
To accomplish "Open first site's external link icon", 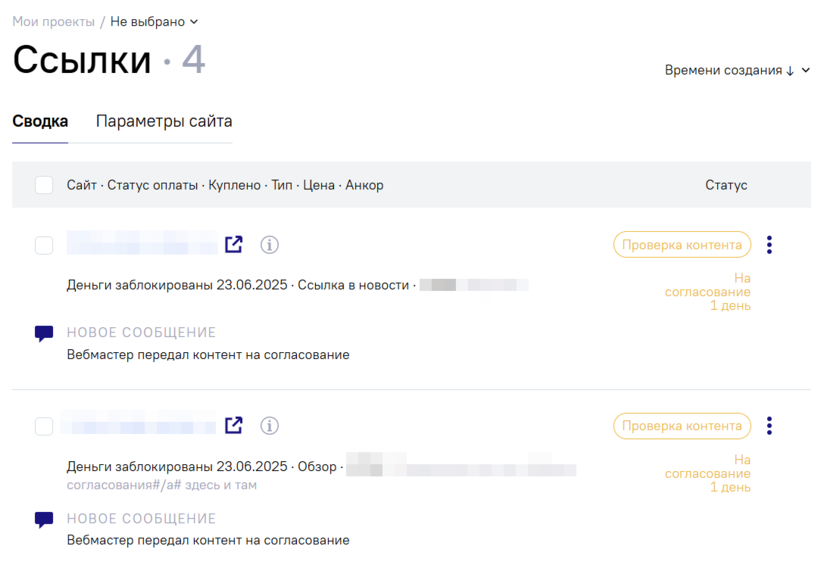I will [234, 244].
